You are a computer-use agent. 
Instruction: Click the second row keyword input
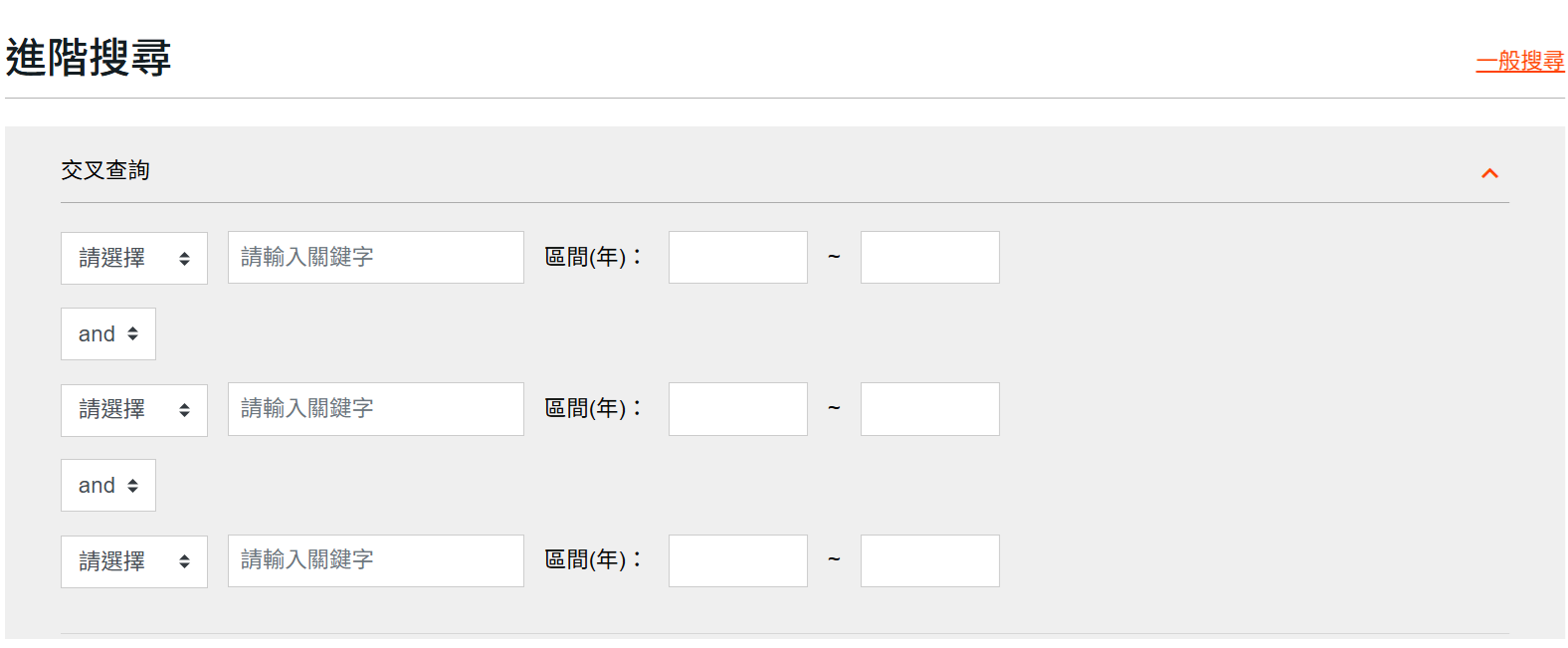pos(375,409)
